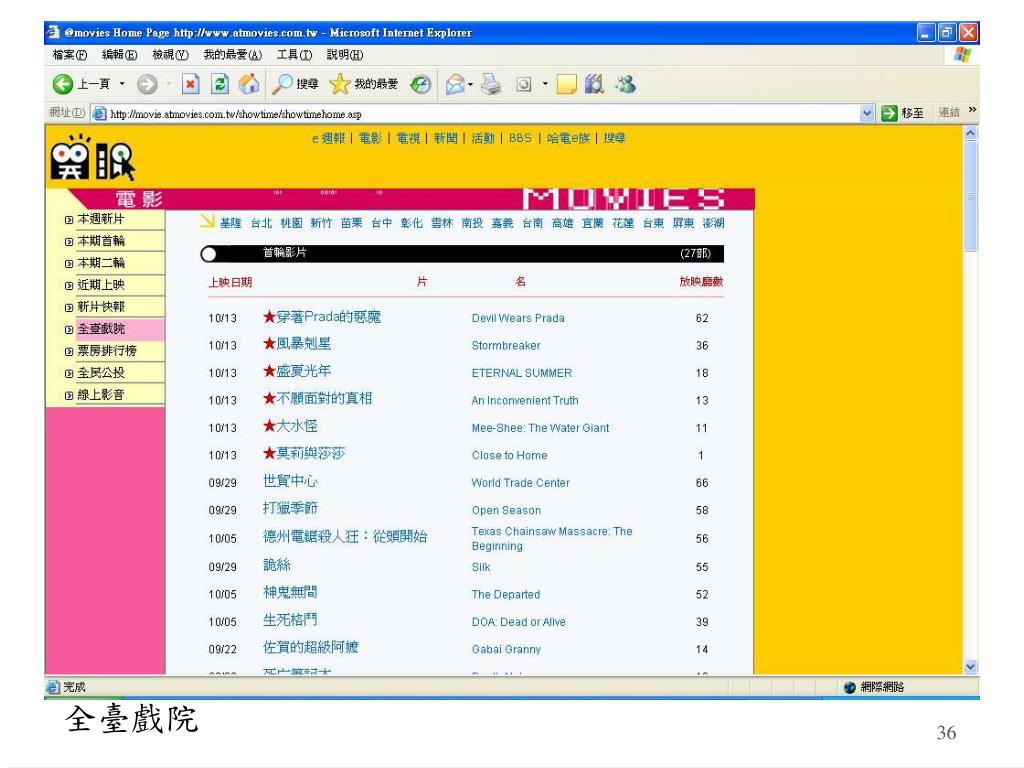Select 線上影音 in the sidebar
The image size is (1024, 768).
[x=101, y=394]
